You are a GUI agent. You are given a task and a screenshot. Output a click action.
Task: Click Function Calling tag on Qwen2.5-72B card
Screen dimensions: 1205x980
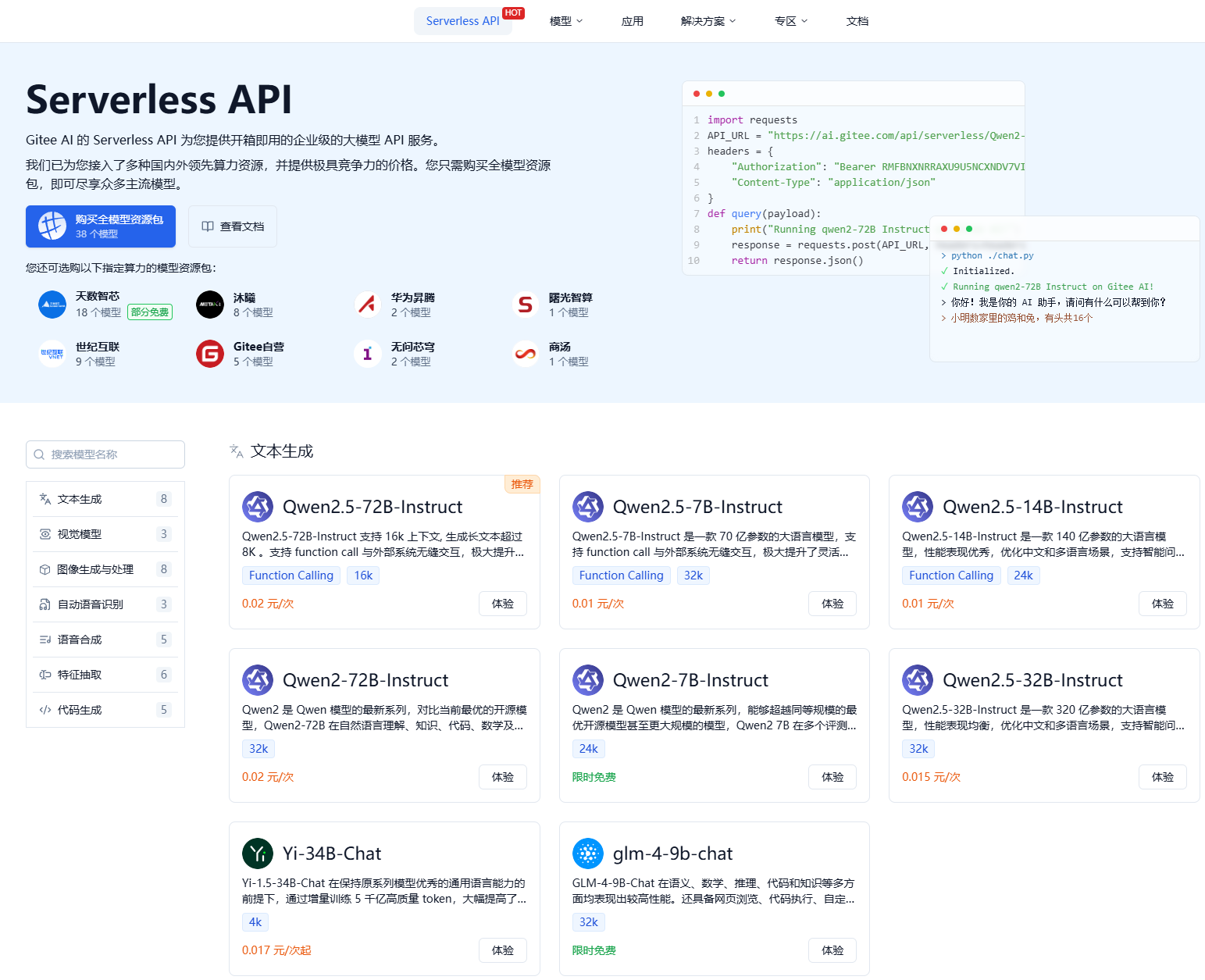291,576
